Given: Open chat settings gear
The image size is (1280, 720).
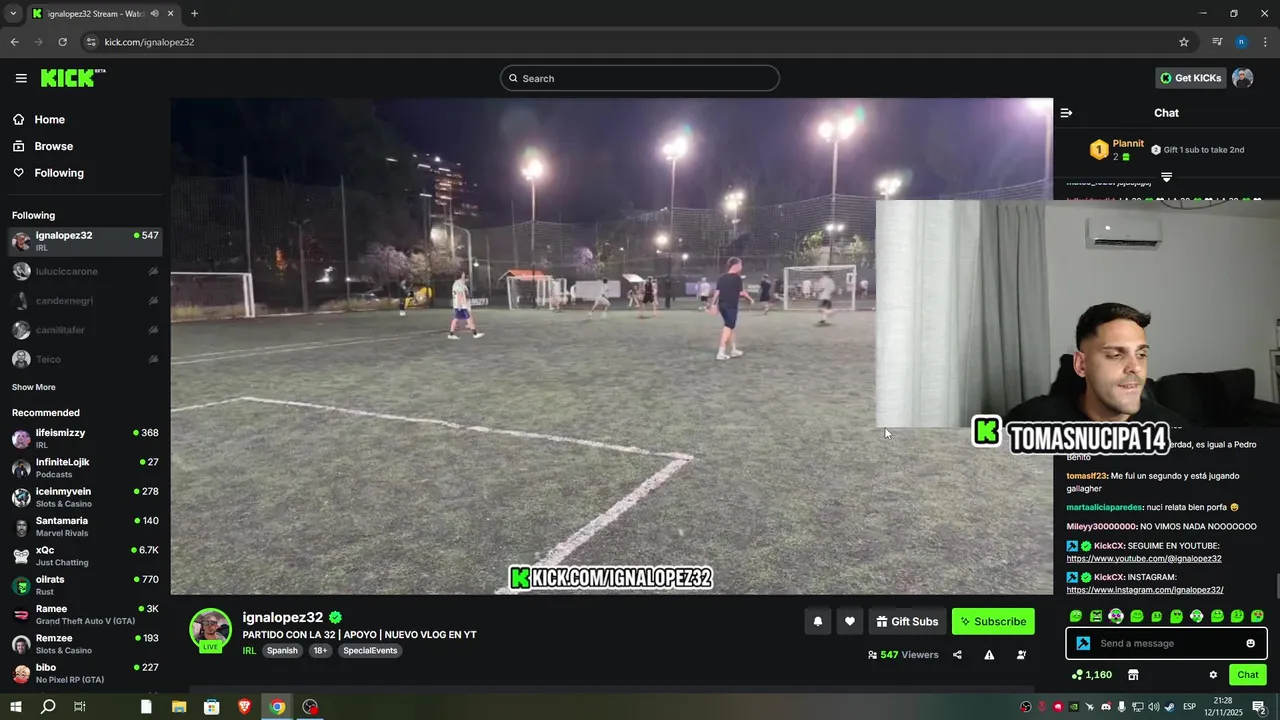Looking at the screenshot, I should point(1213,675).
